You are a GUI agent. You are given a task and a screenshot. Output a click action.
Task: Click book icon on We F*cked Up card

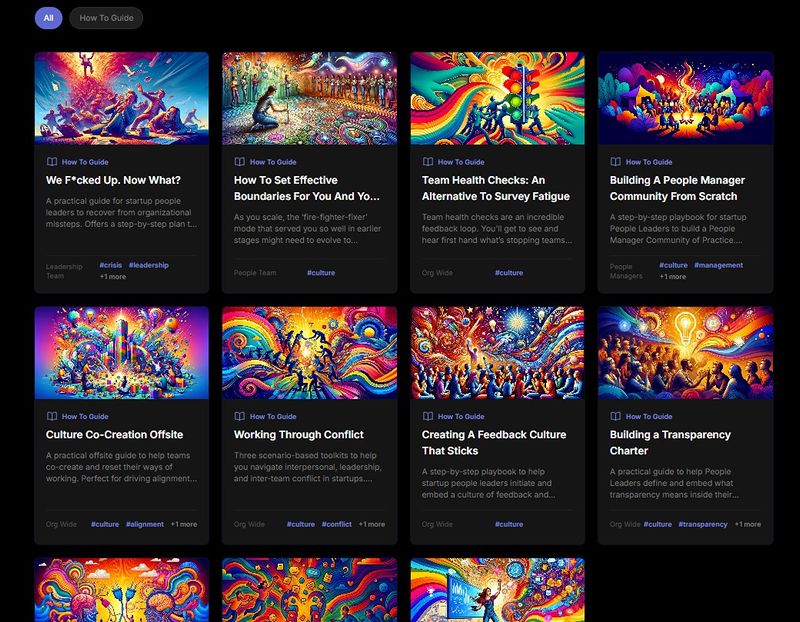52,162
